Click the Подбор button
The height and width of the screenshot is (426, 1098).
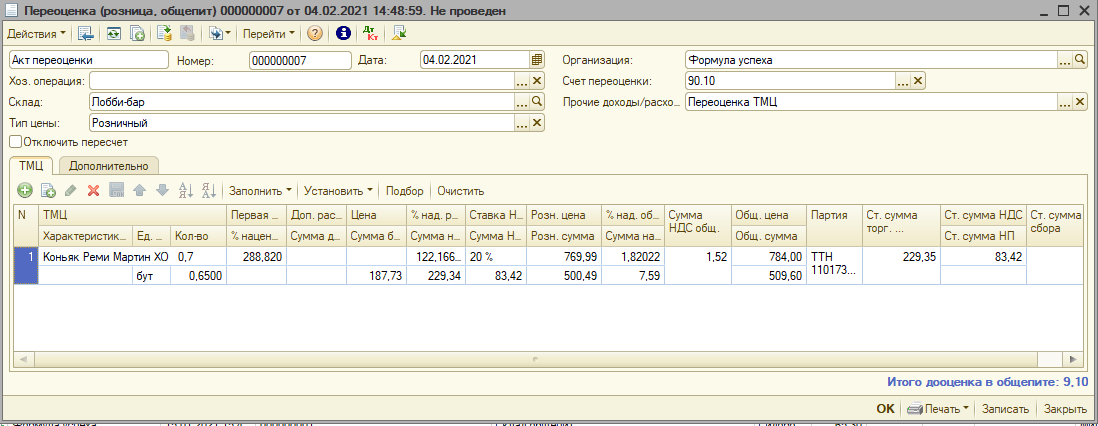(x=404, y=190)
